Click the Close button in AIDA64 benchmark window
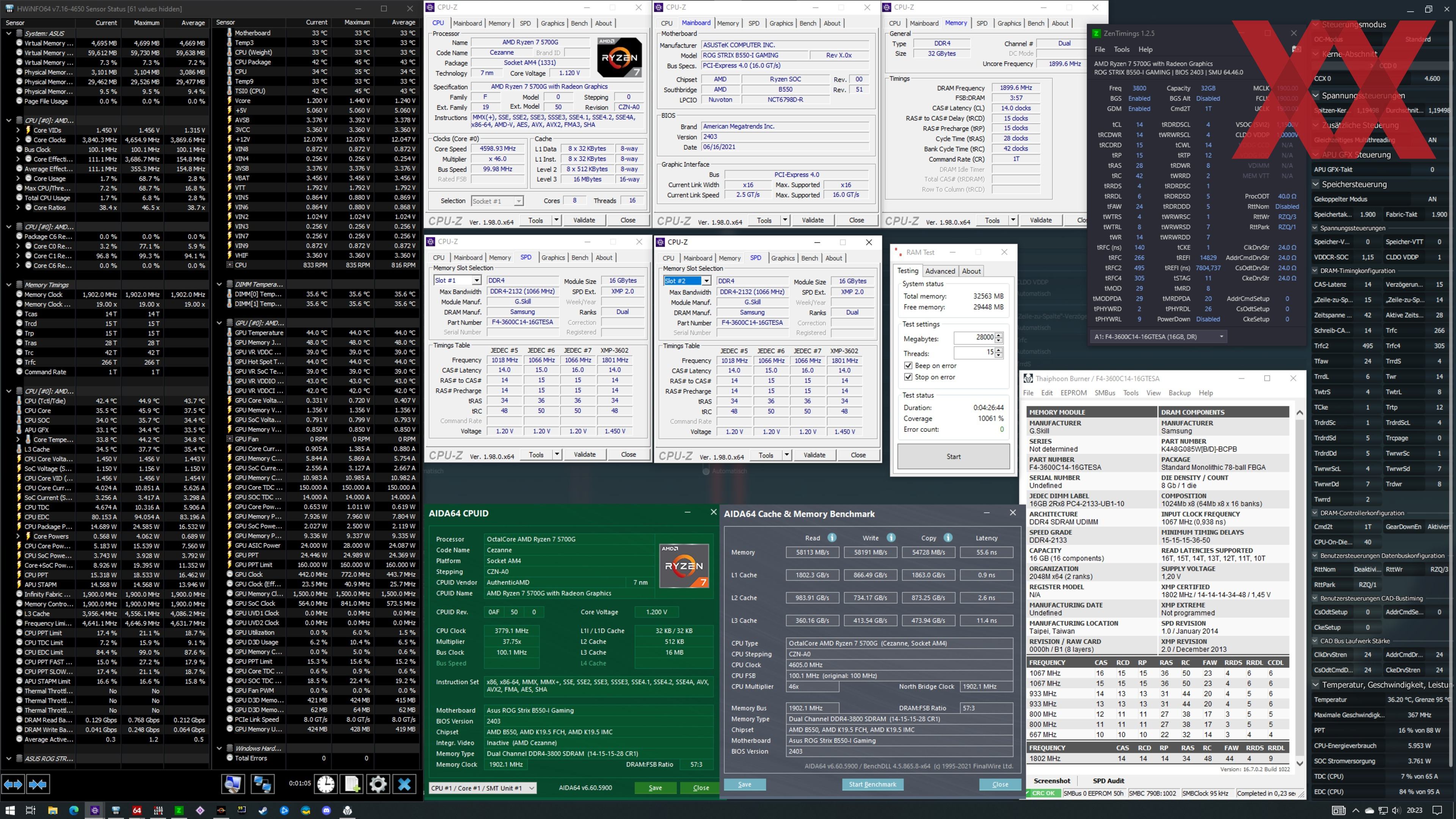Image resolution: width=1456 pixels, height=819 pixels. coord(1000,784)
